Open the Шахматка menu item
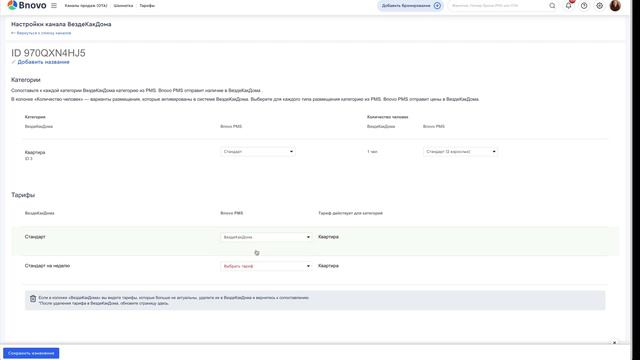 (123, 6)
